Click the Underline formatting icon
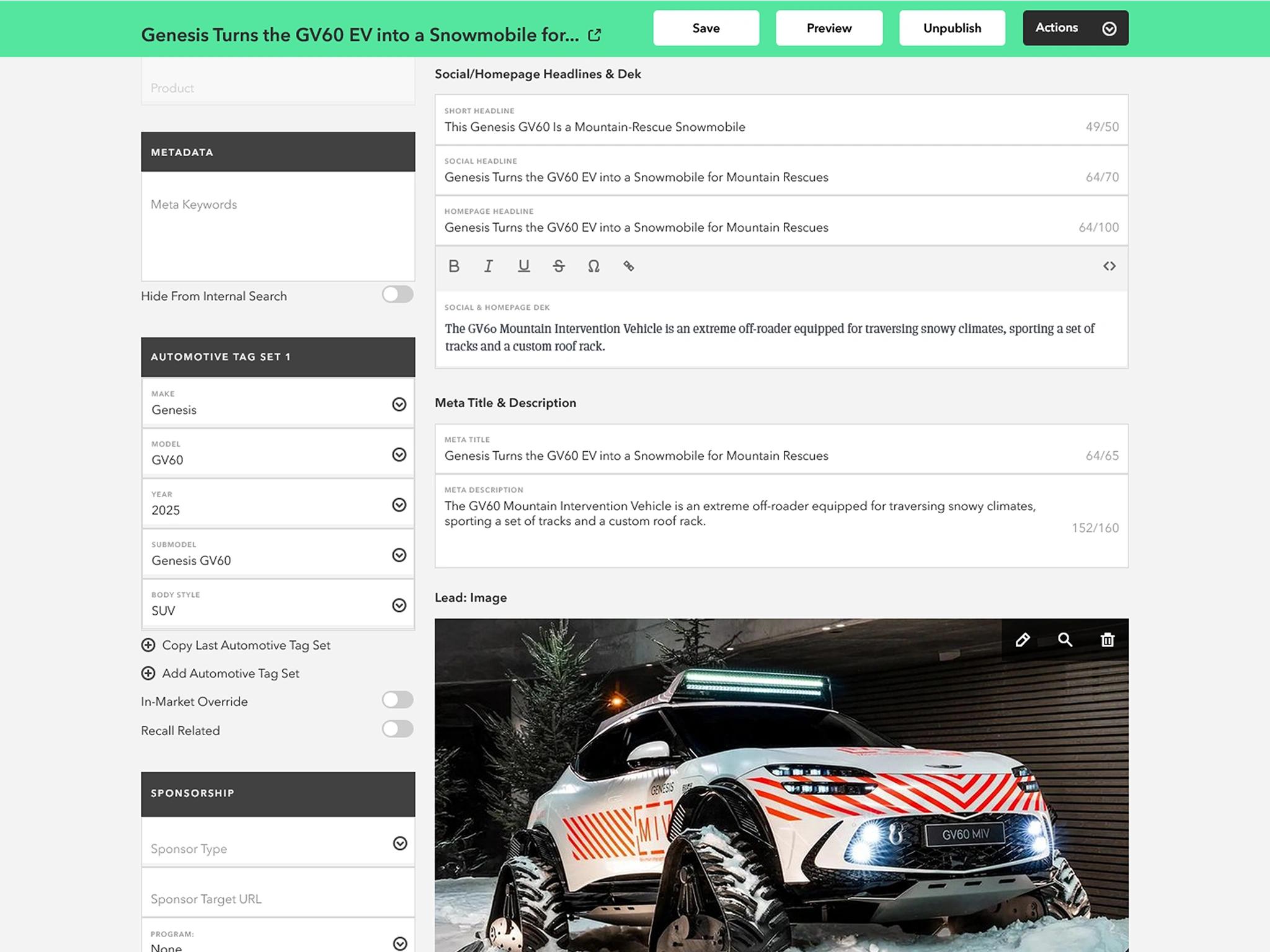 click(x=524, y=266)
